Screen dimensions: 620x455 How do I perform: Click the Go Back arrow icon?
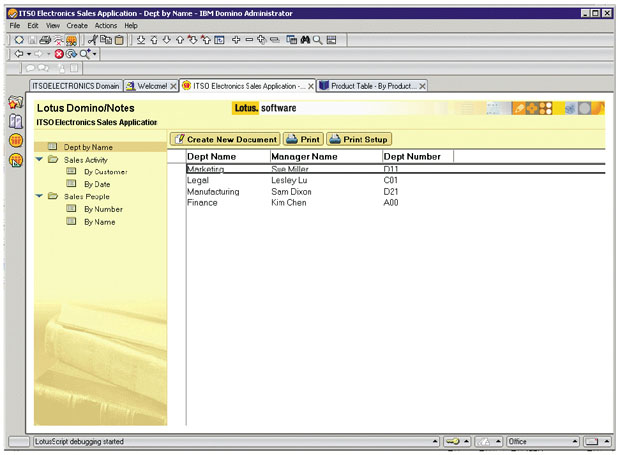point(19,53)
